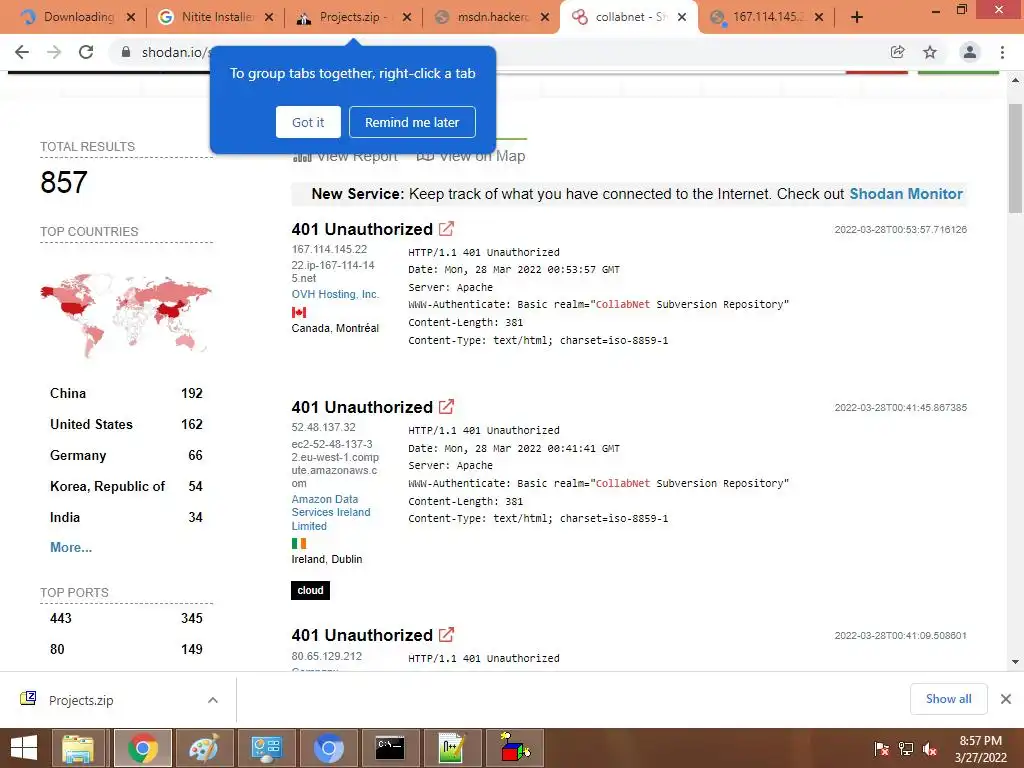Select IP address 52.48.137.32 text
The width and height of the screenshot is (1024, 768).
(324, 427)
